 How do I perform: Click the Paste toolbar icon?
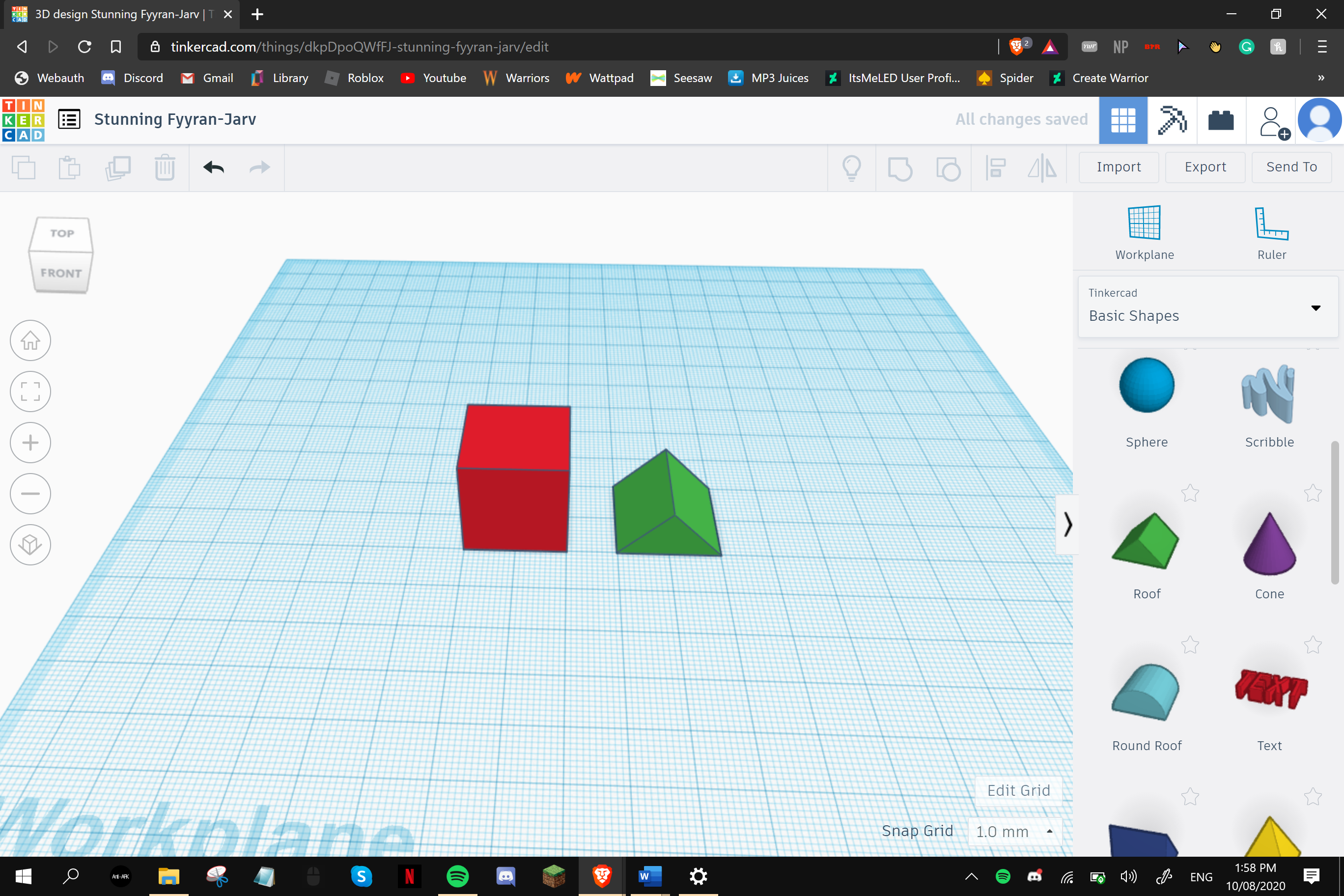tap(70, 168)
